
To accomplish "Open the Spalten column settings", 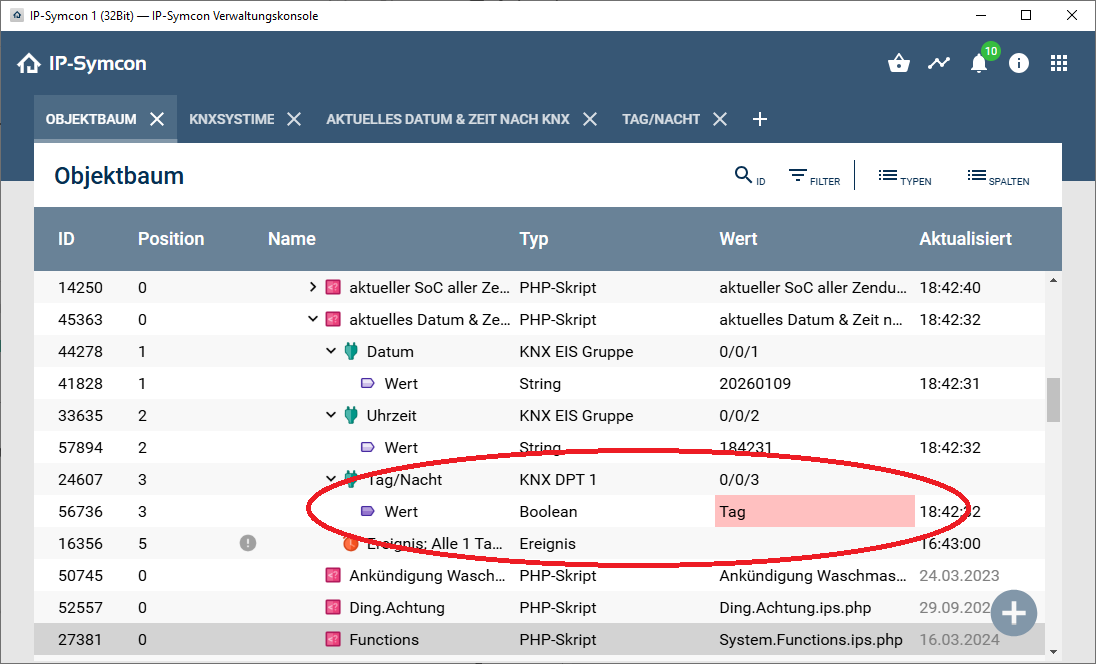I will coord(997,177).
